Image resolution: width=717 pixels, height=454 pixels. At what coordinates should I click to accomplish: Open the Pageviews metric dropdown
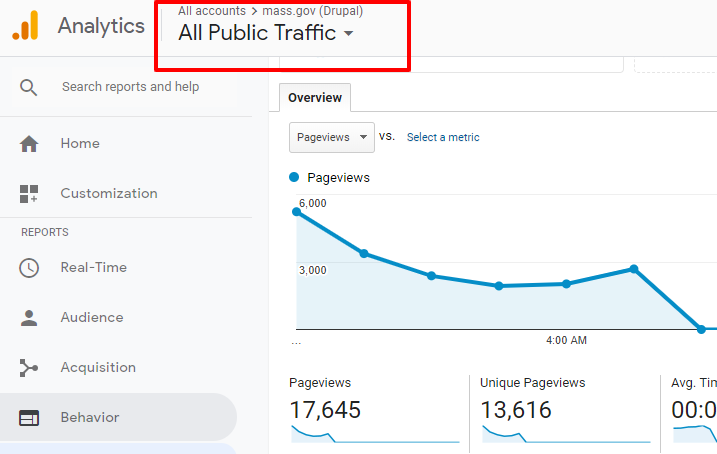(332, 137)
